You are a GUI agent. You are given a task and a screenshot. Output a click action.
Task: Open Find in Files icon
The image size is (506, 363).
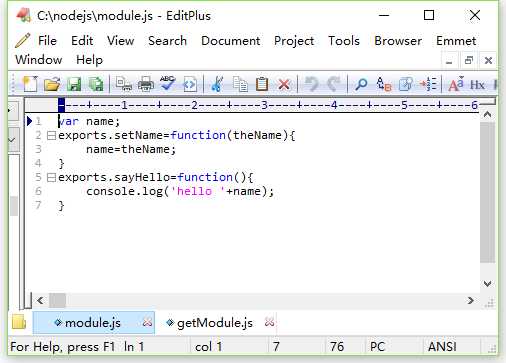tap(406, 84)
